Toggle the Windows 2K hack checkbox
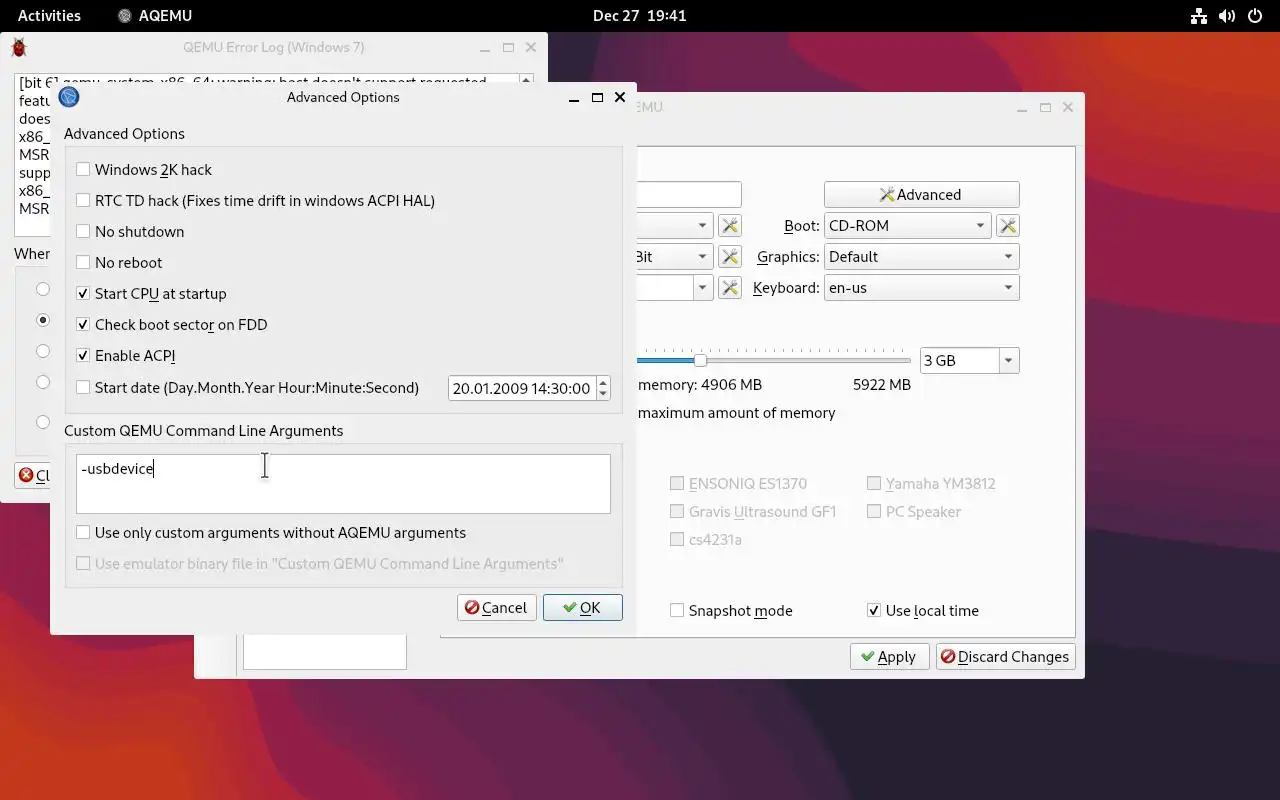Viewport: 1280px width, 800px height. 83,170
